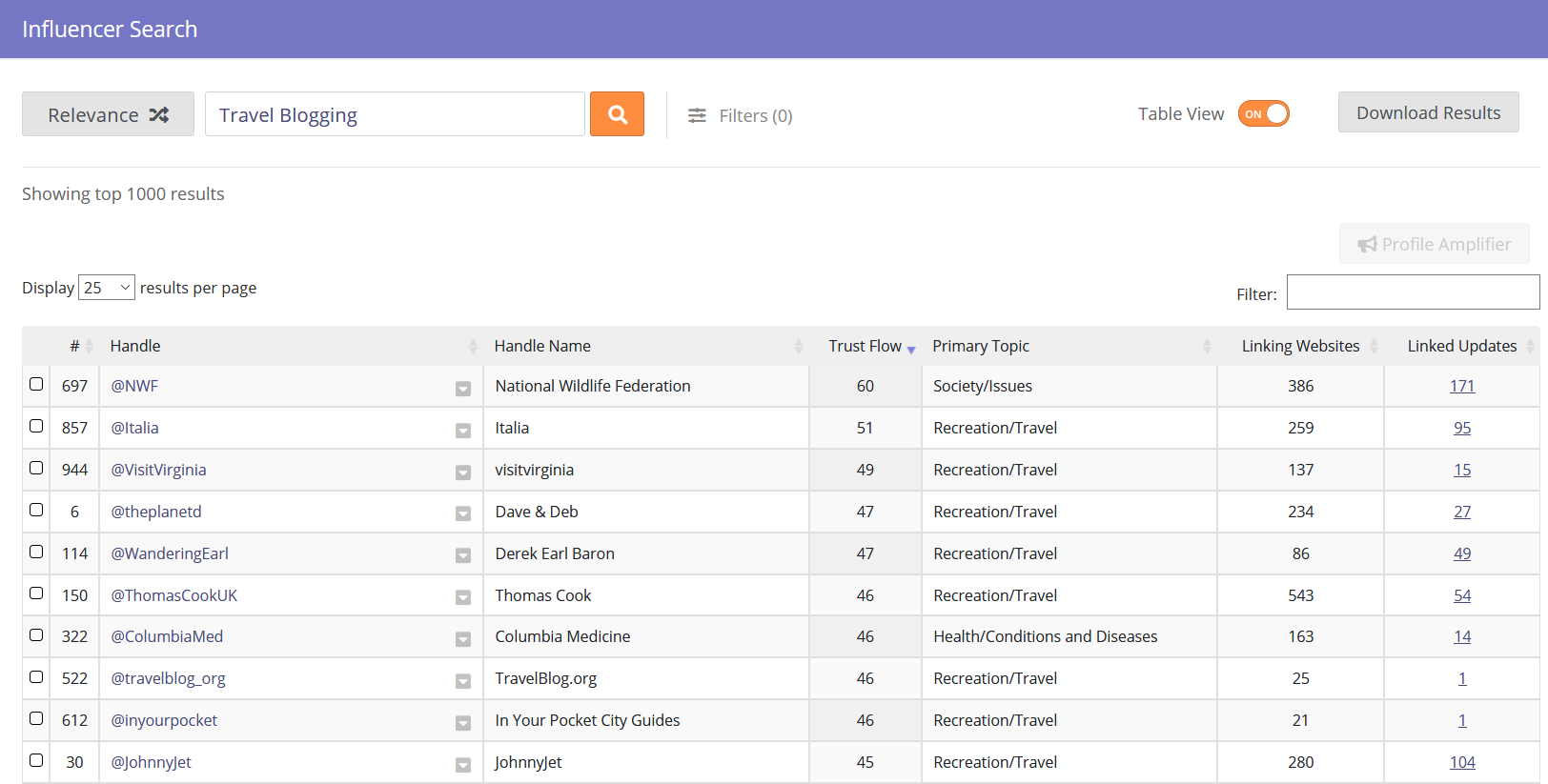
Task: Sort by the Primary Topic header
Action: pos(981,346)
